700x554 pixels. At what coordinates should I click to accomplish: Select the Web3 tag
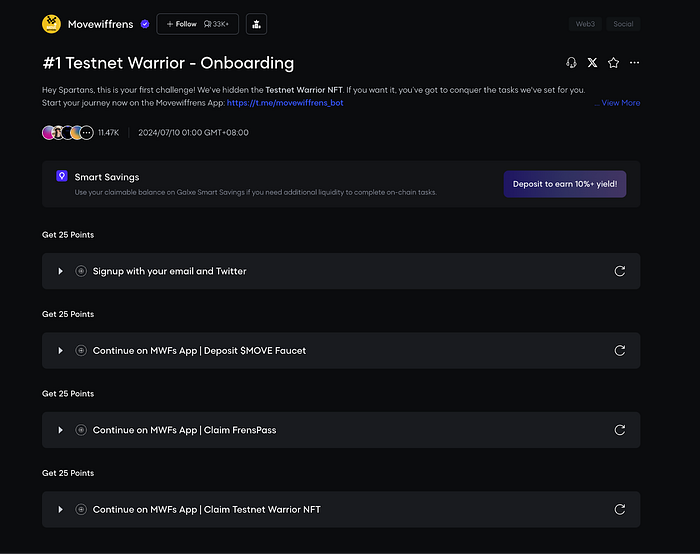point(585,24)
